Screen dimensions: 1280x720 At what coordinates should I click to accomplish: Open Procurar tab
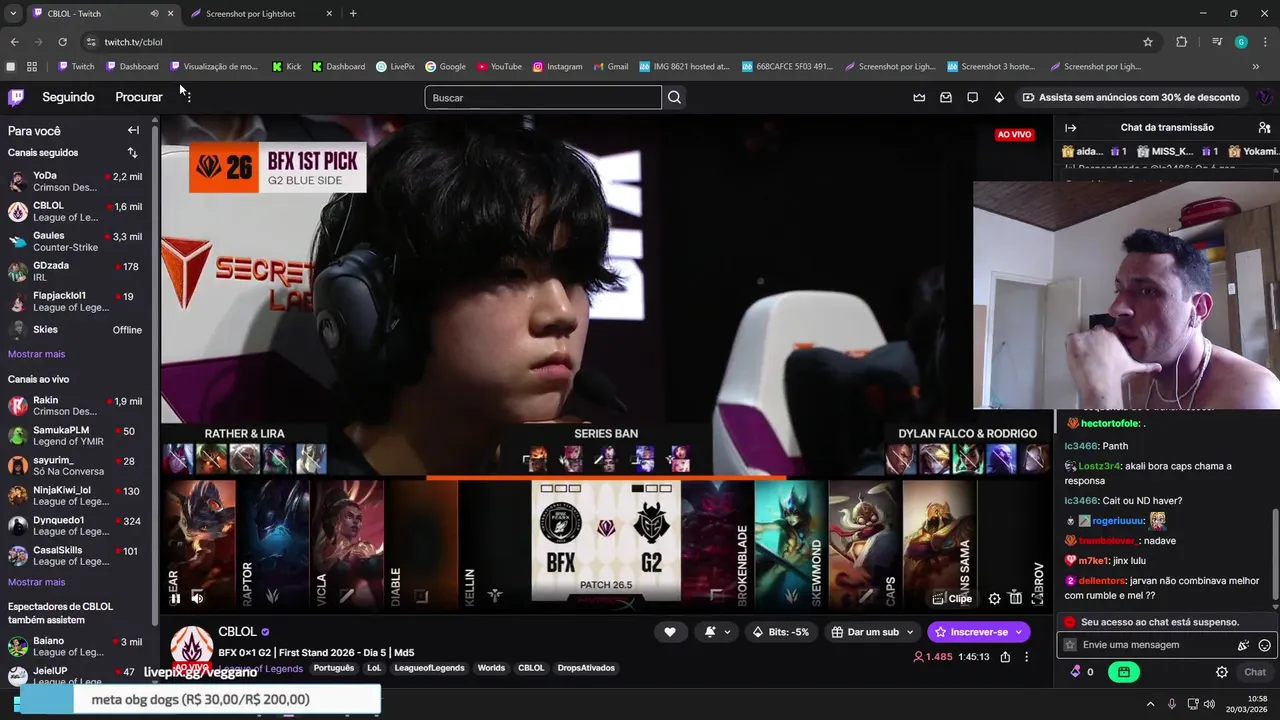click(138, 97)
